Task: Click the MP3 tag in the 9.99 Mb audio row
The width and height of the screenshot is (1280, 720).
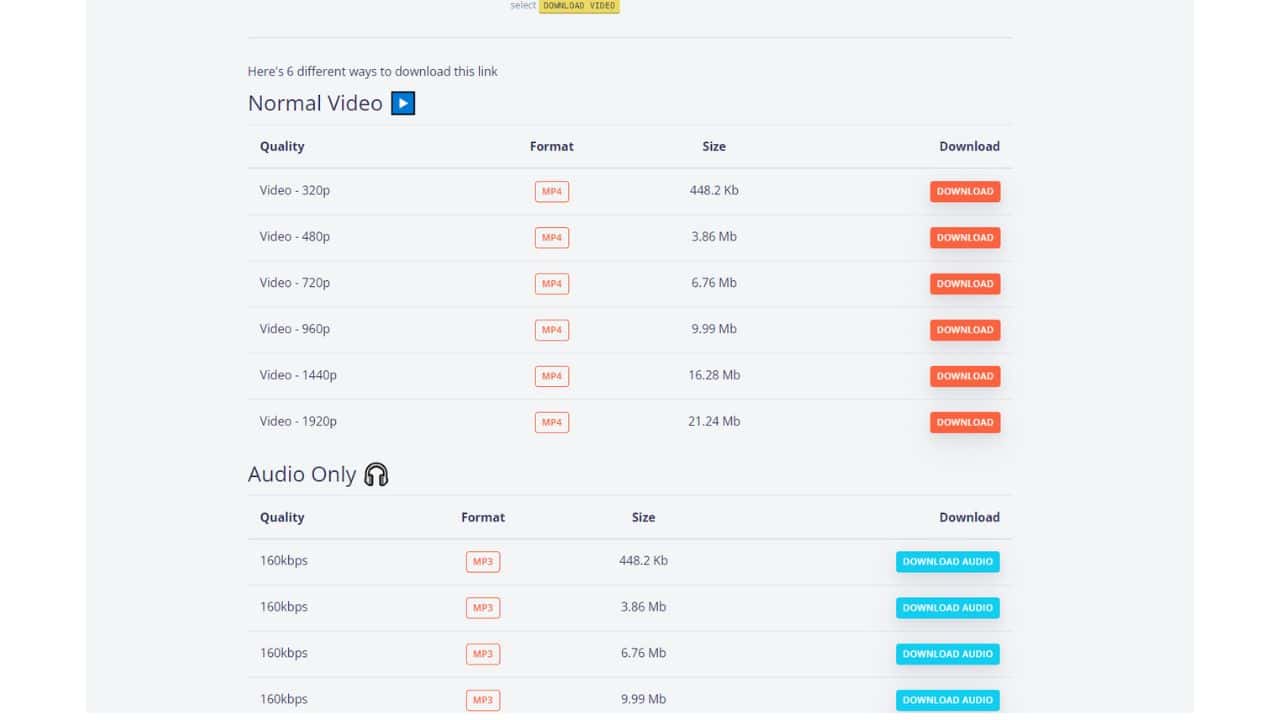Action: [x=483, y=699]
